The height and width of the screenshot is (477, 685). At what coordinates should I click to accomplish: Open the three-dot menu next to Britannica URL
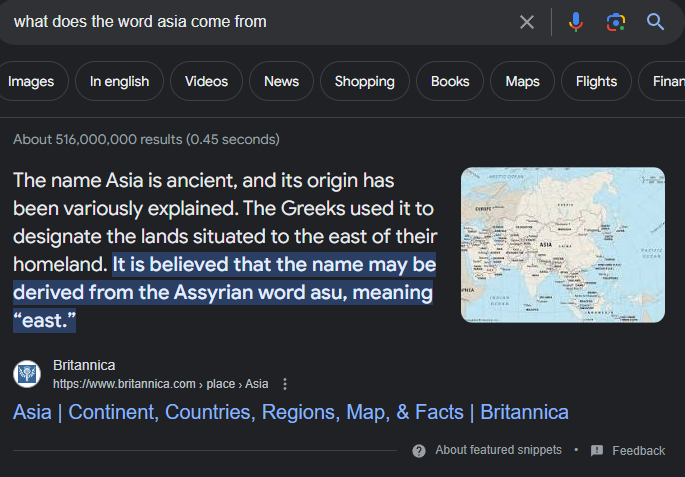[x=286, y=384]
